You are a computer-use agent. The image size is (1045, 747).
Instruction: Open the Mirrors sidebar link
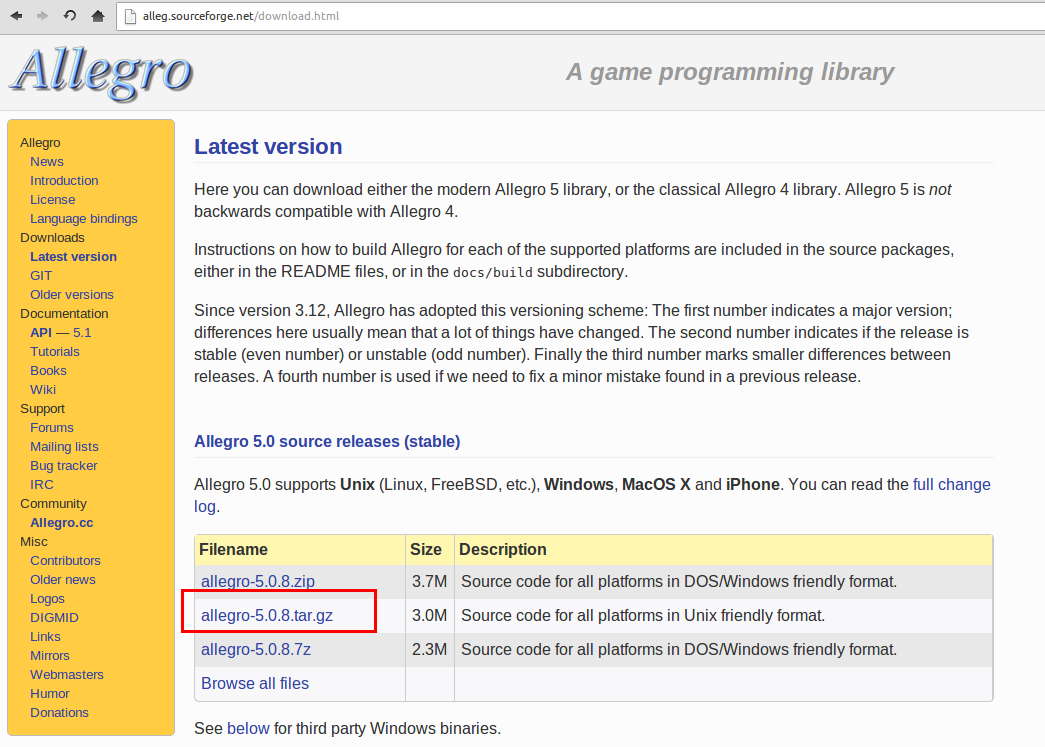(50, 656)
